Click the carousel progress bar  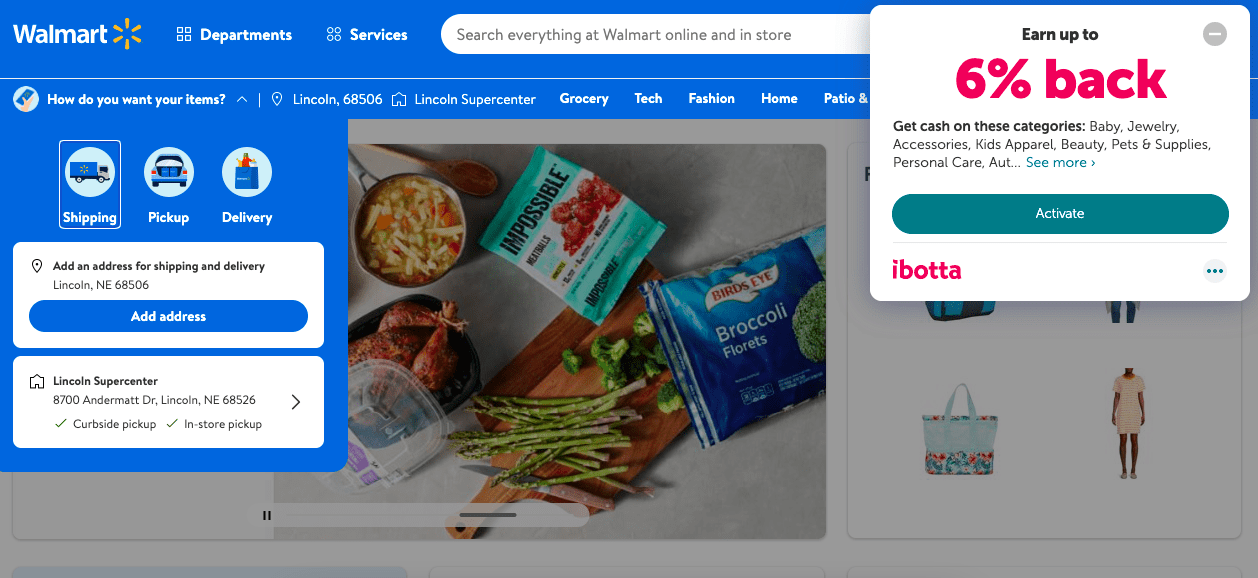[x=488, y=515]
